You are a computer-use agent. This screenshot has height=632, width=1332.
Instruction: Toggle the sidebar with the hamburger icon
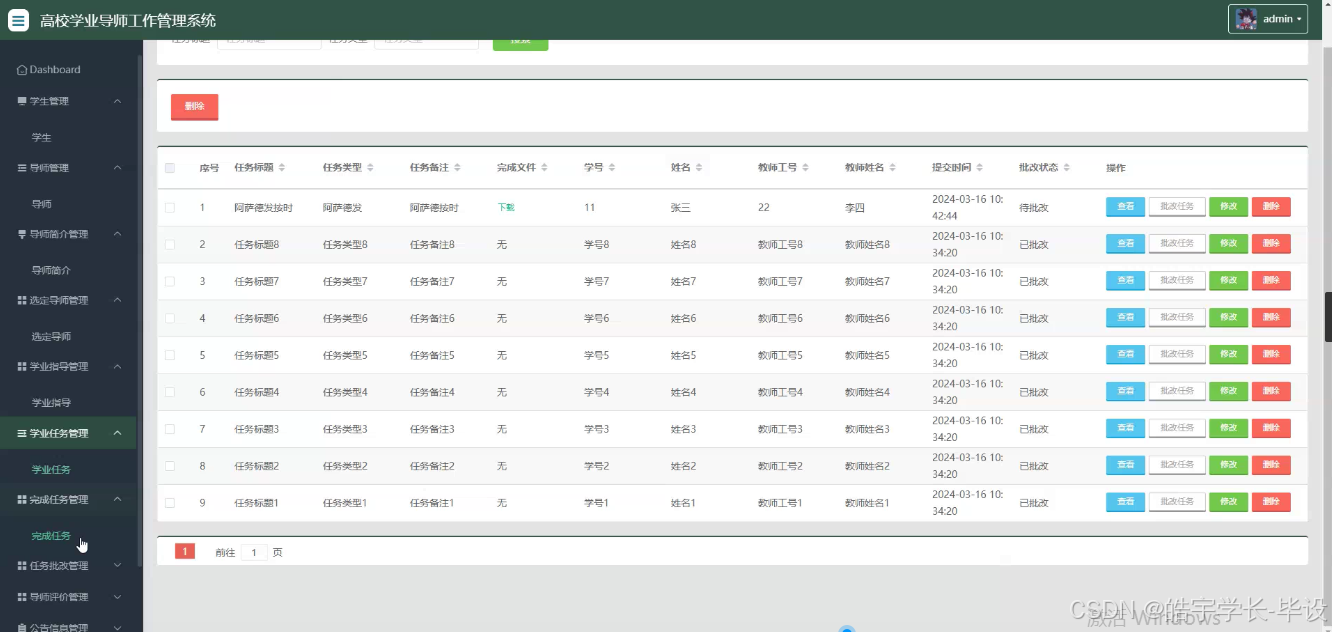pos(18,20)
